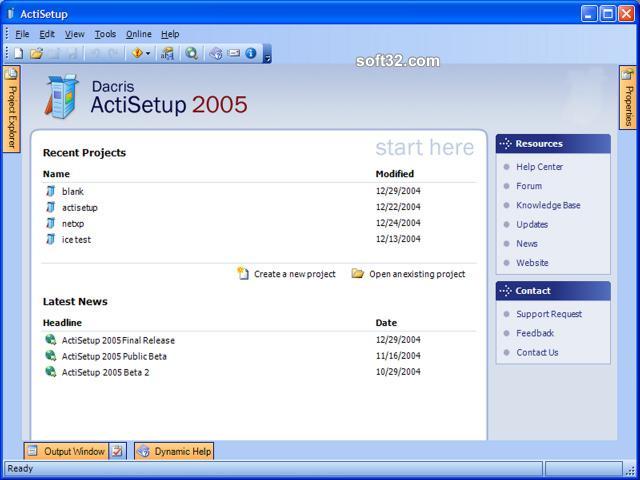Click the ActiSetup title bar app icon
Viewport: 640px width, 480px height.
(11, 13)
